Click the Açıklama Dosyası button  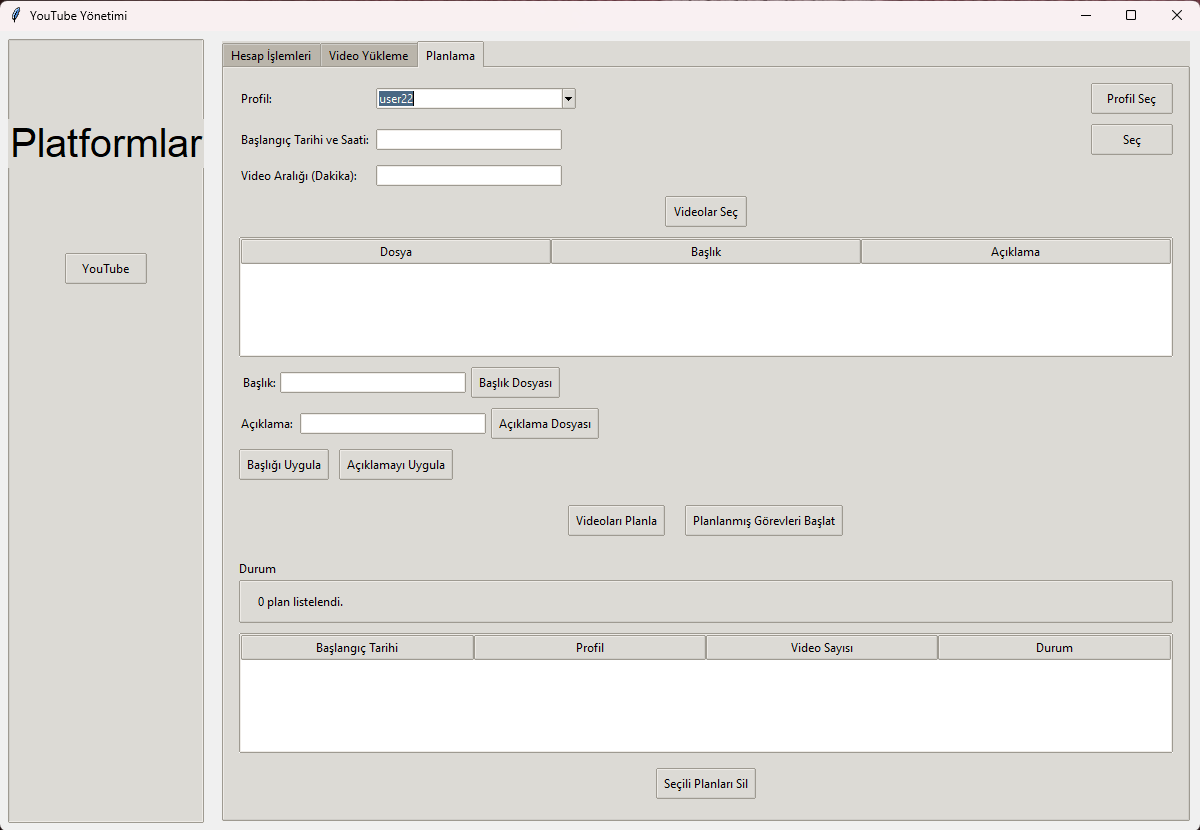(545, 424)
